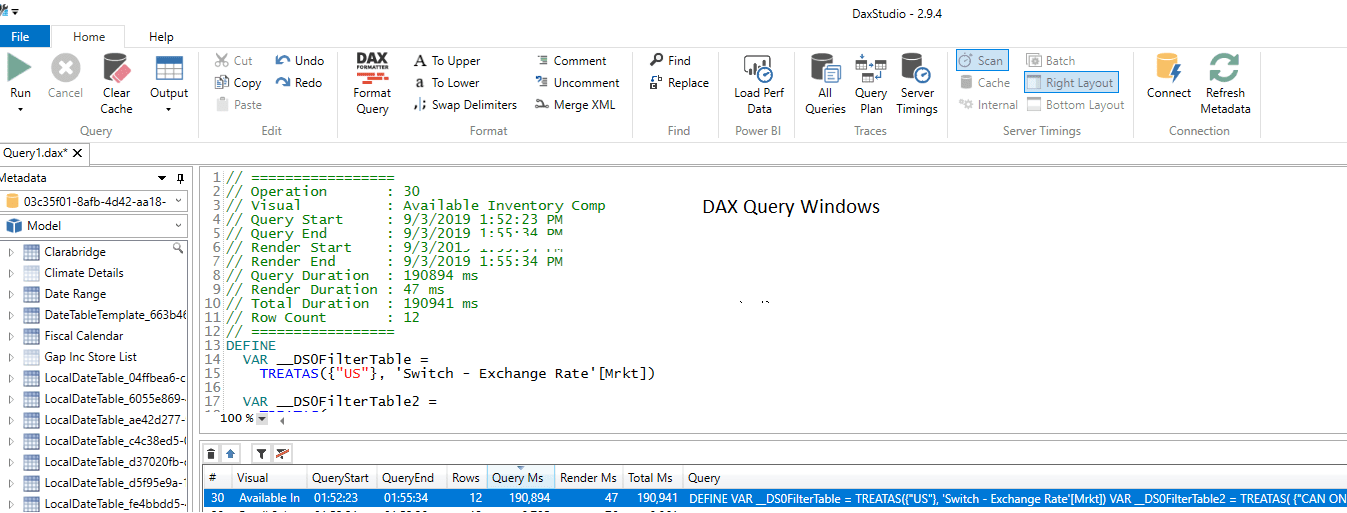Expand the Clarabridge table

(12, 252)
